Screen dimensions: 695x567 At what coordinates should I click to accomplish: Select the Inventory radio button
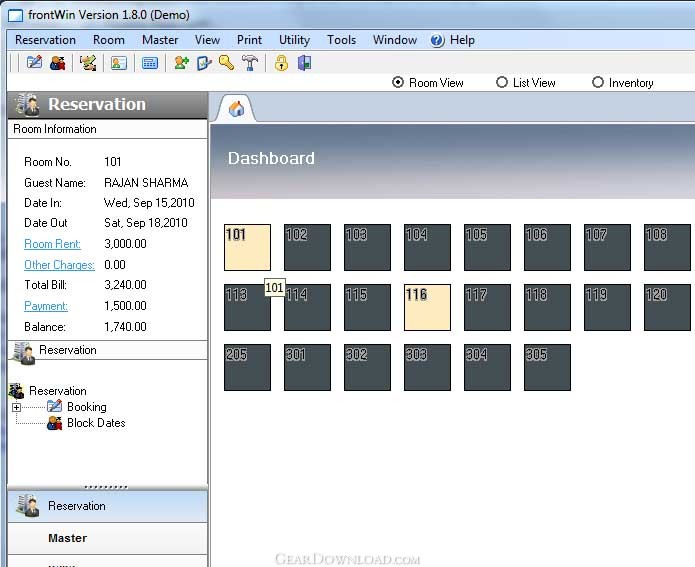click(597, 82)
